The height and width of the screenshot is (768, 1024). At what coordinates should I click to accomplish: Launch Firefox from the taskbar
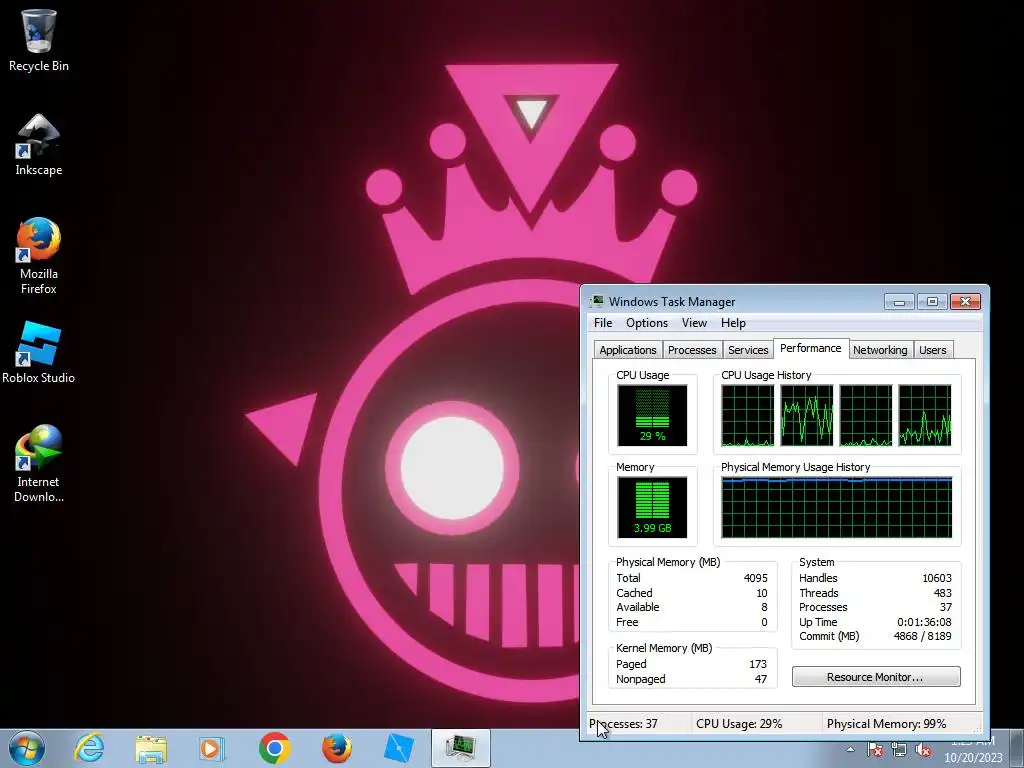(337, 748)
